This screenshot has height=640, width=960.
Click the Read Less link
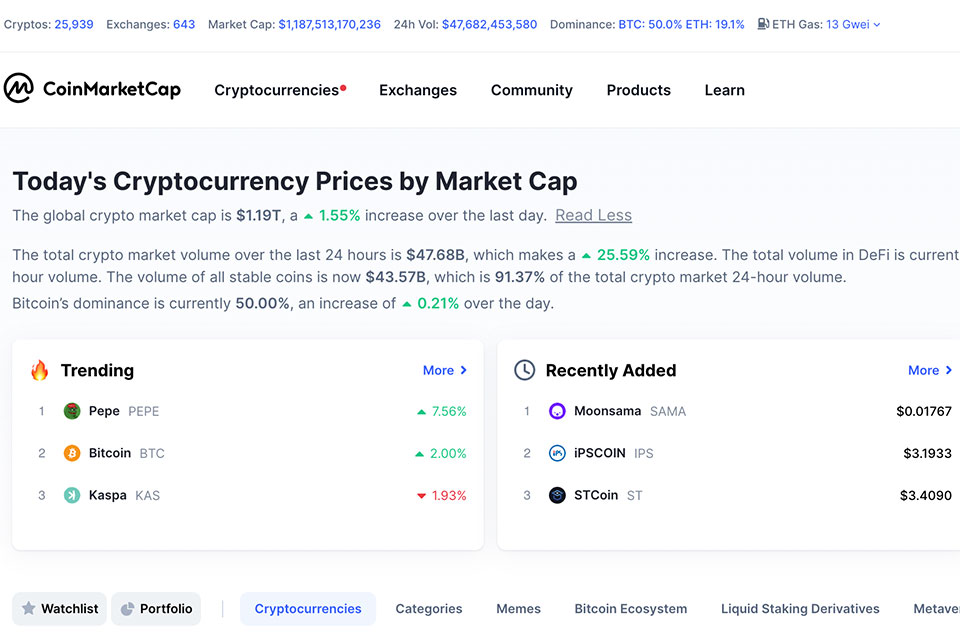coord(593,215)
